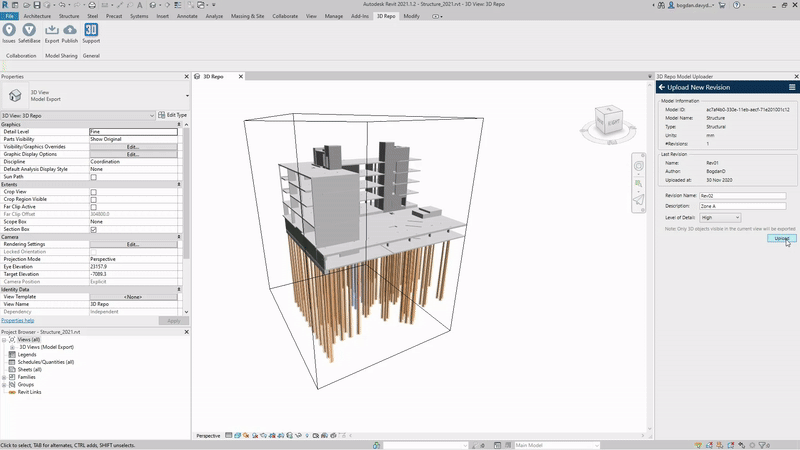This screenshot has height=450, width=800.
Task: Click the Upload button
Action: coord(782,238)
